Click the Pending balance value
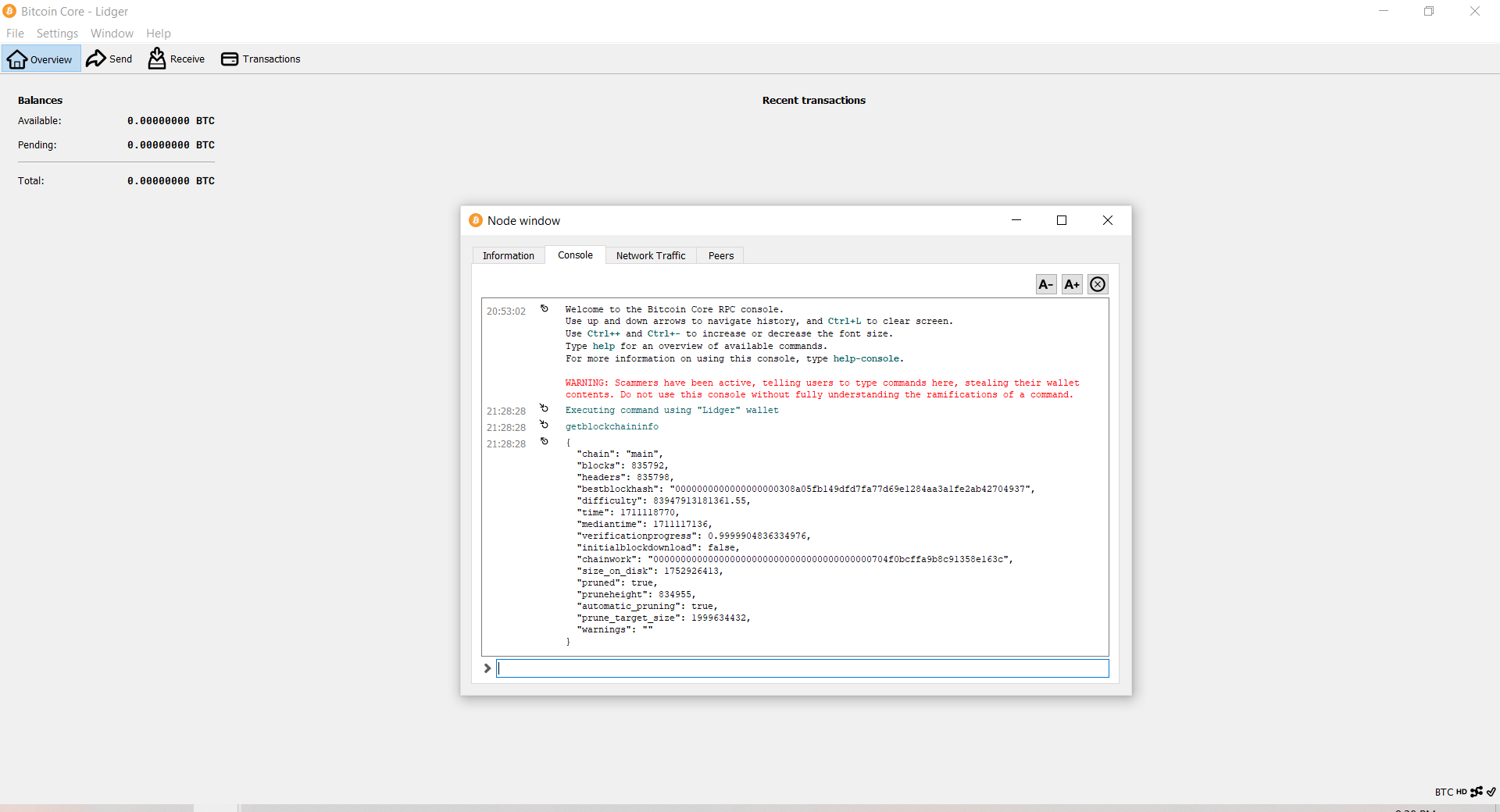This screenshot has height=812, width=1500. (x=171, y=145)
